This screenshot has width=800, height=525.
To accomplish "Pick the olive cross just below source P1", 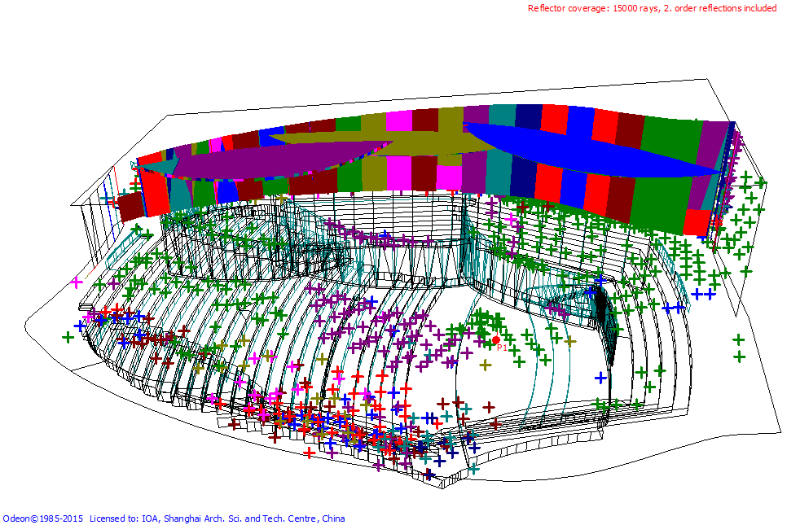I will click(x=485, y=365).
